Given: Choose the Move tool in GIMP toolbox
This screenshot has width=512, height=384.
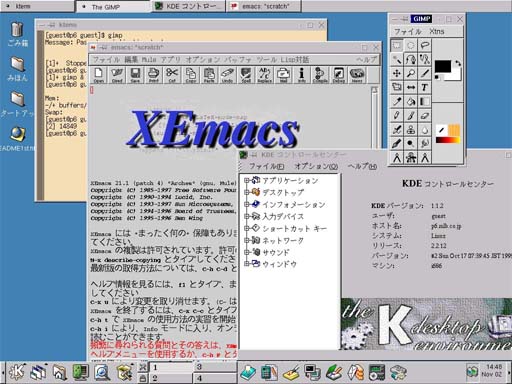Looking at the screenshot, I should 397,73.
